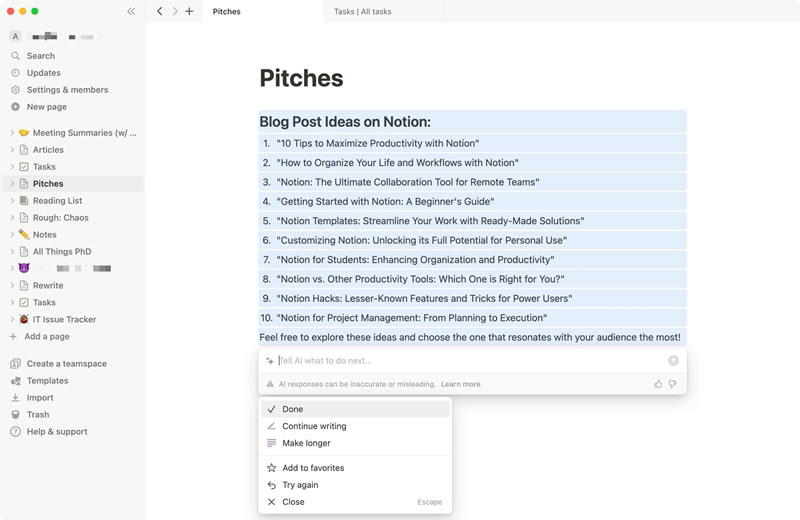
Task: Open Settings & members
Action: pos(73,90)
